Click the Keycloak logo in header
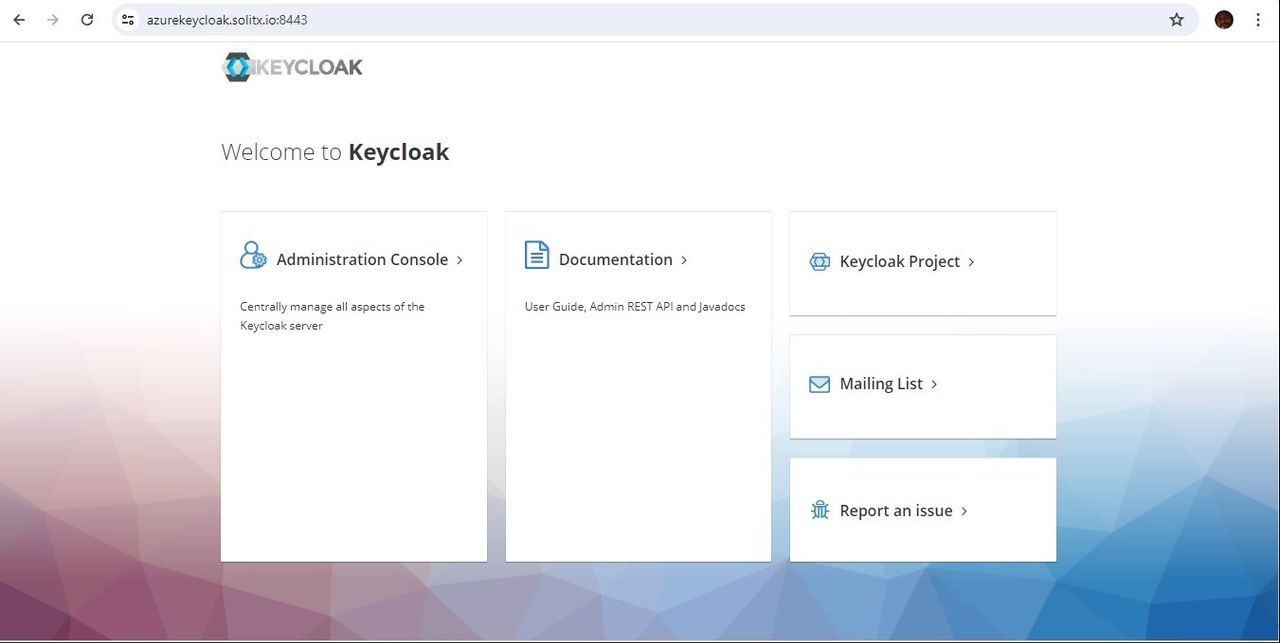1280x643 pixels. (292, 67)
